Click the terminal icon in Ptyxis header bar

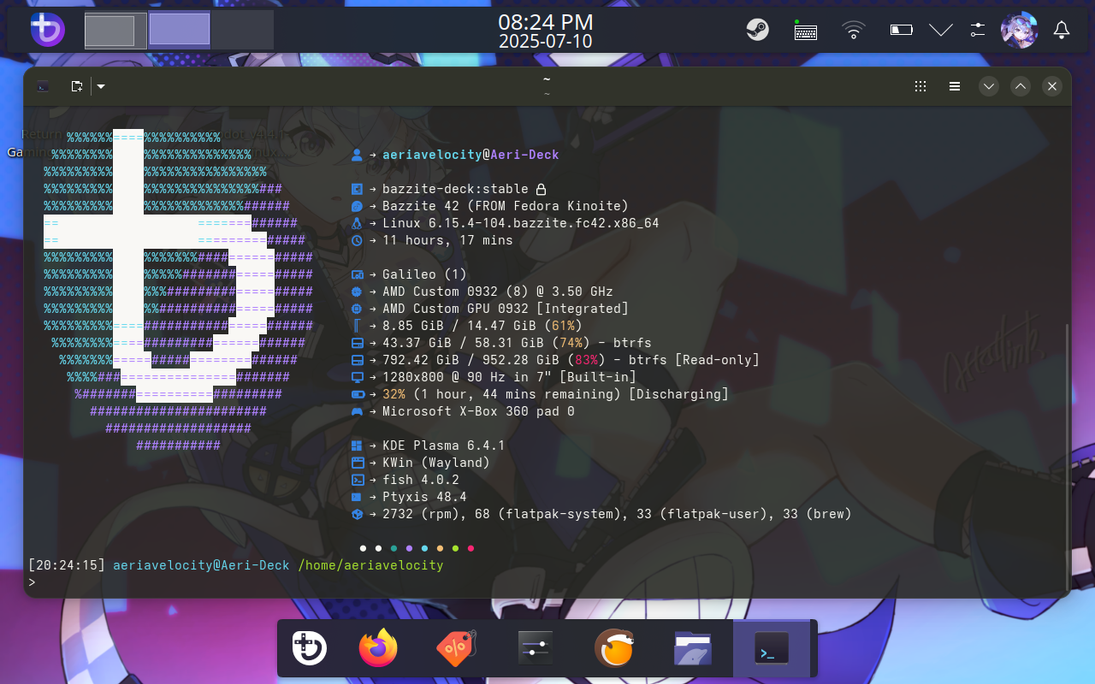click(x=43, y=87)
